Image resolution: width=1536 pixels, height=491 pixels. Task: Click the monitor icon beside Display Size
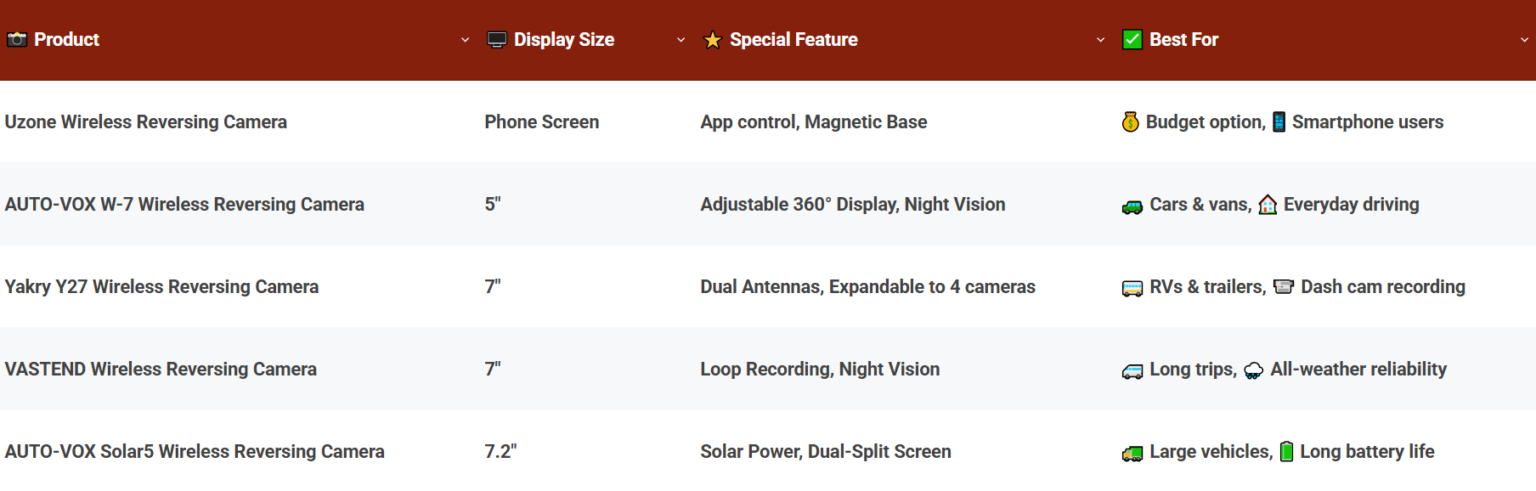point(496,40)
